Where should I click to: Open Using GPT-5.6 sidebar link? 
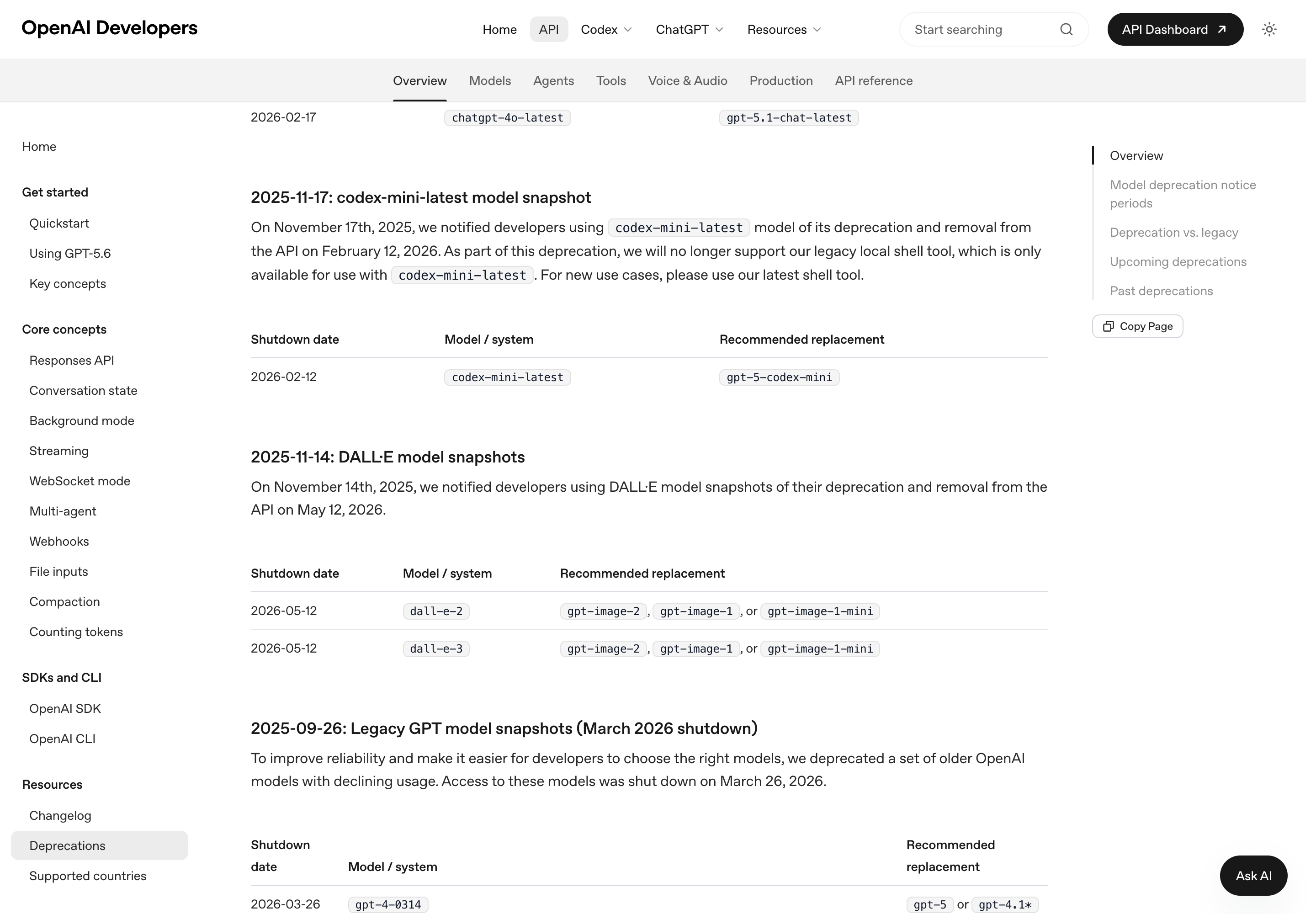point(70,254)
